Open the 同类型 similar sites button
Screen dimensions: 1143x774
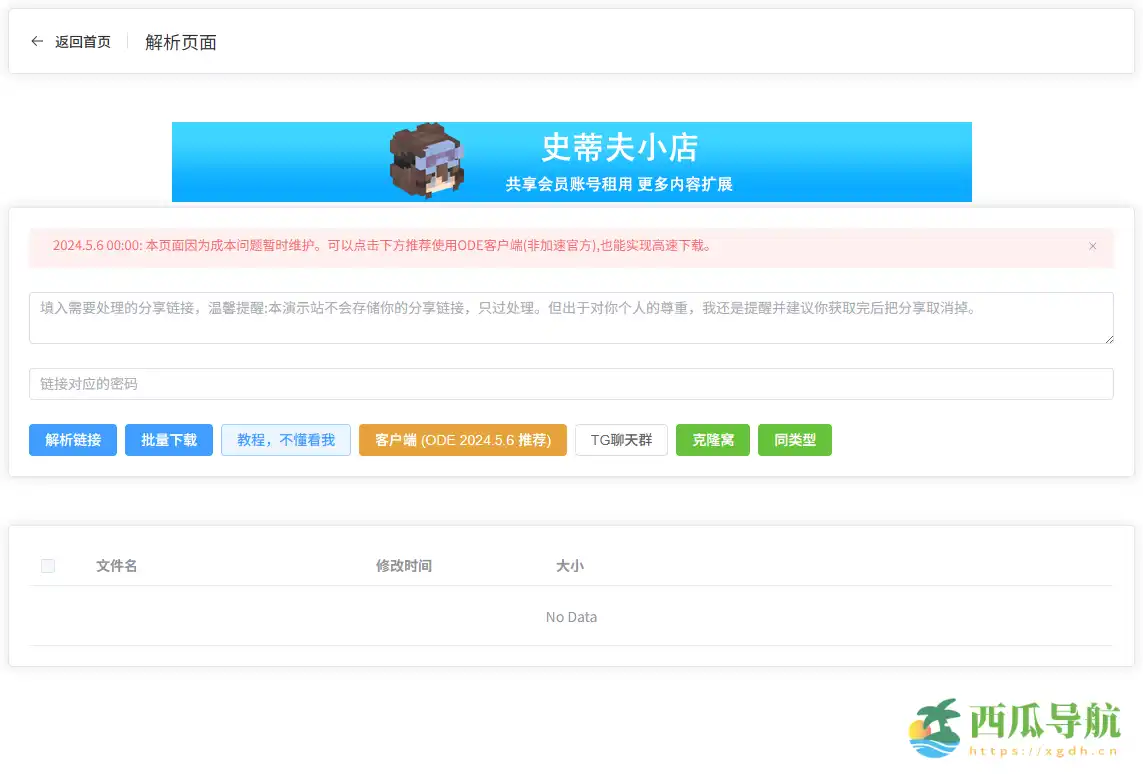click(x=794, y=440)
